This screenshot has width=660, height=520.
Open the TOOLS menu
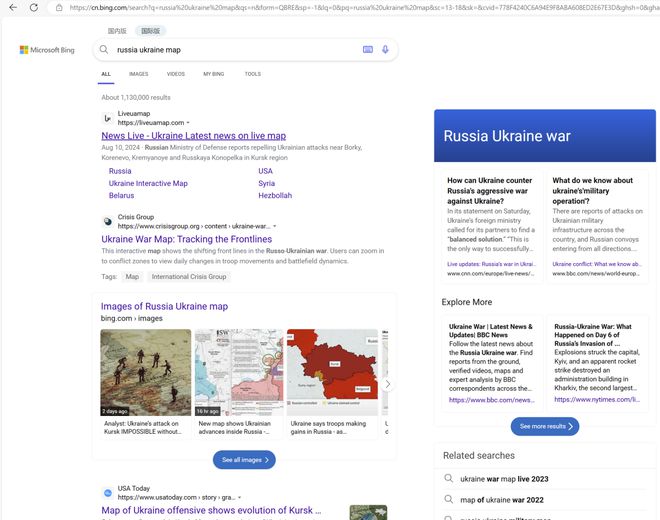pos(253,74)
